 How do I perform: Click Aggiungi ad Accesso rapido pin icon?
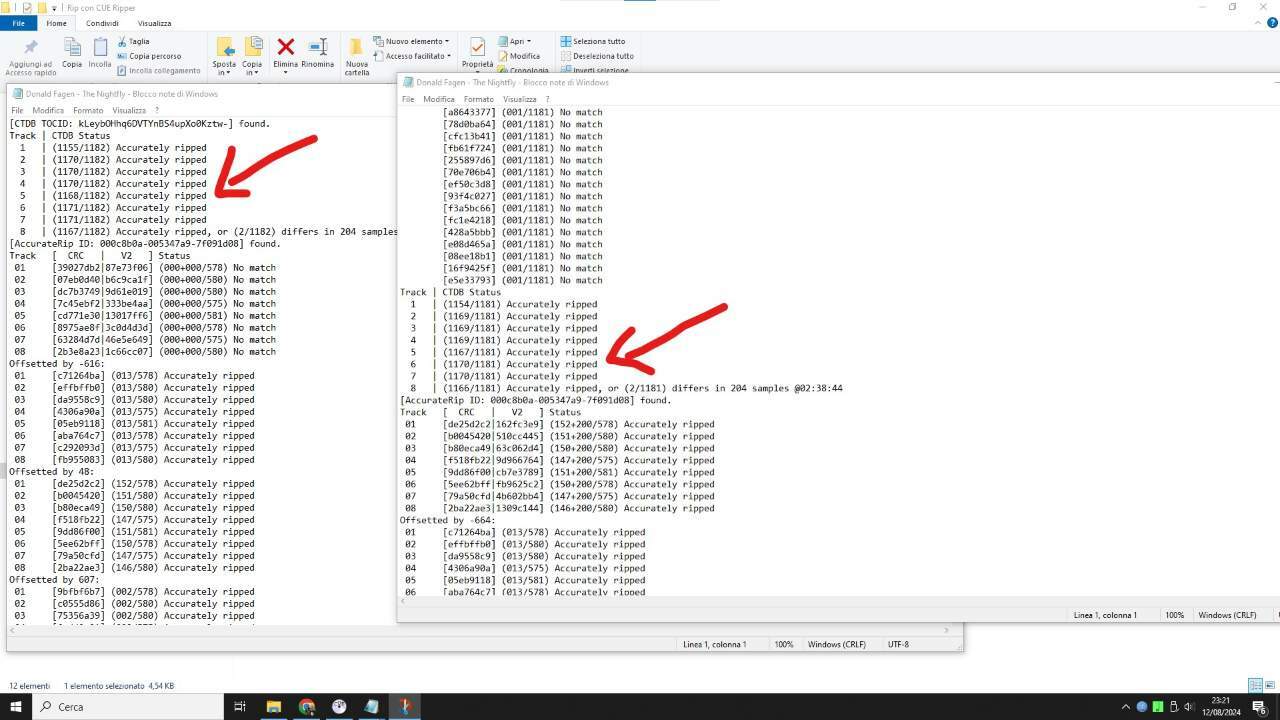[30, 47]
